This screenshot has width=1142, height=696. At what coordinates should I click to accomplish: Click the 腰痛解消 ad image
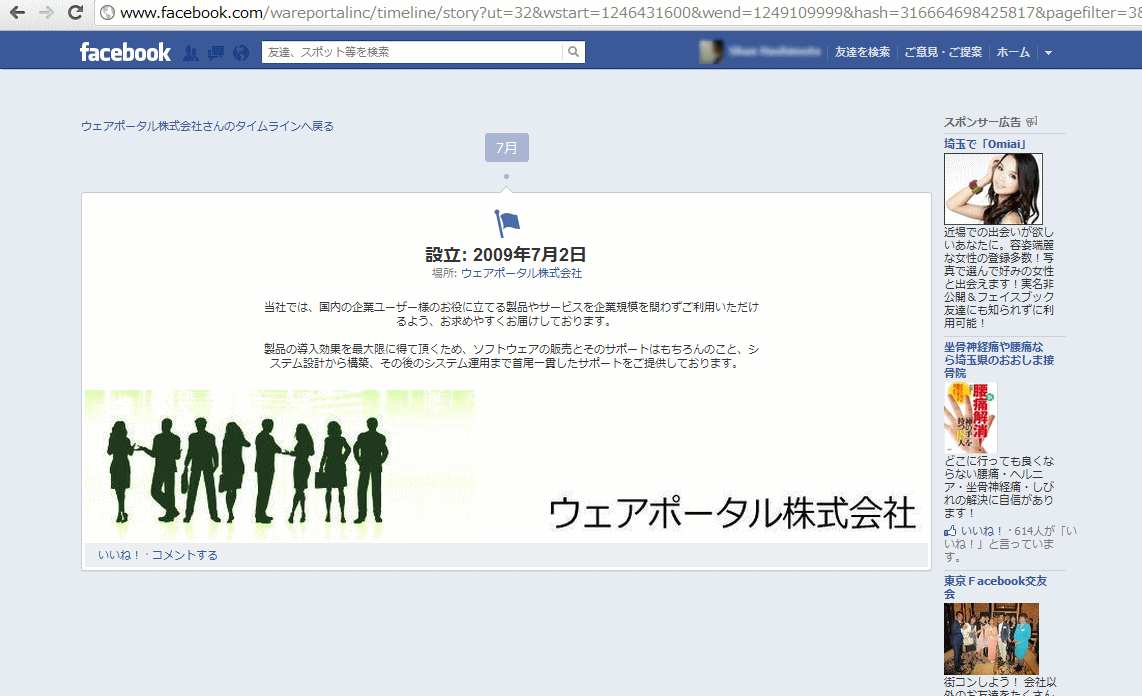970,418
